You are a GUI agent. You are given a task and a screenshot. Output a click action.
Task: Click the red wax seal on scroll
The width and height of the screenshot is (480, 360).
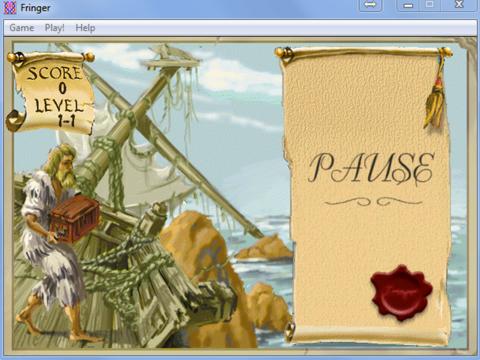401,293
